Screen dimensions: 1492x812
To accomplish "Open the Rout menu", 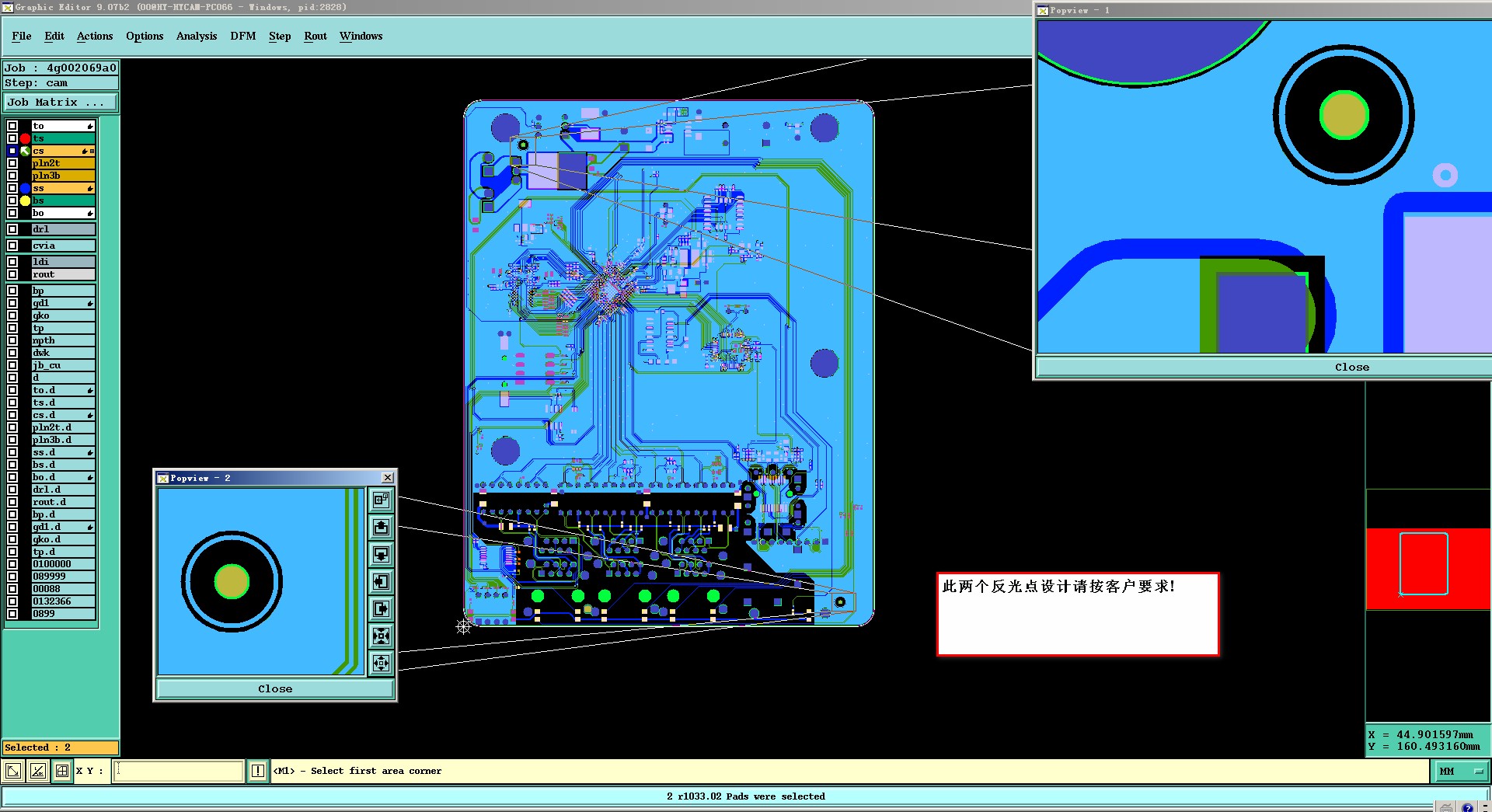I will coord(315,36).
